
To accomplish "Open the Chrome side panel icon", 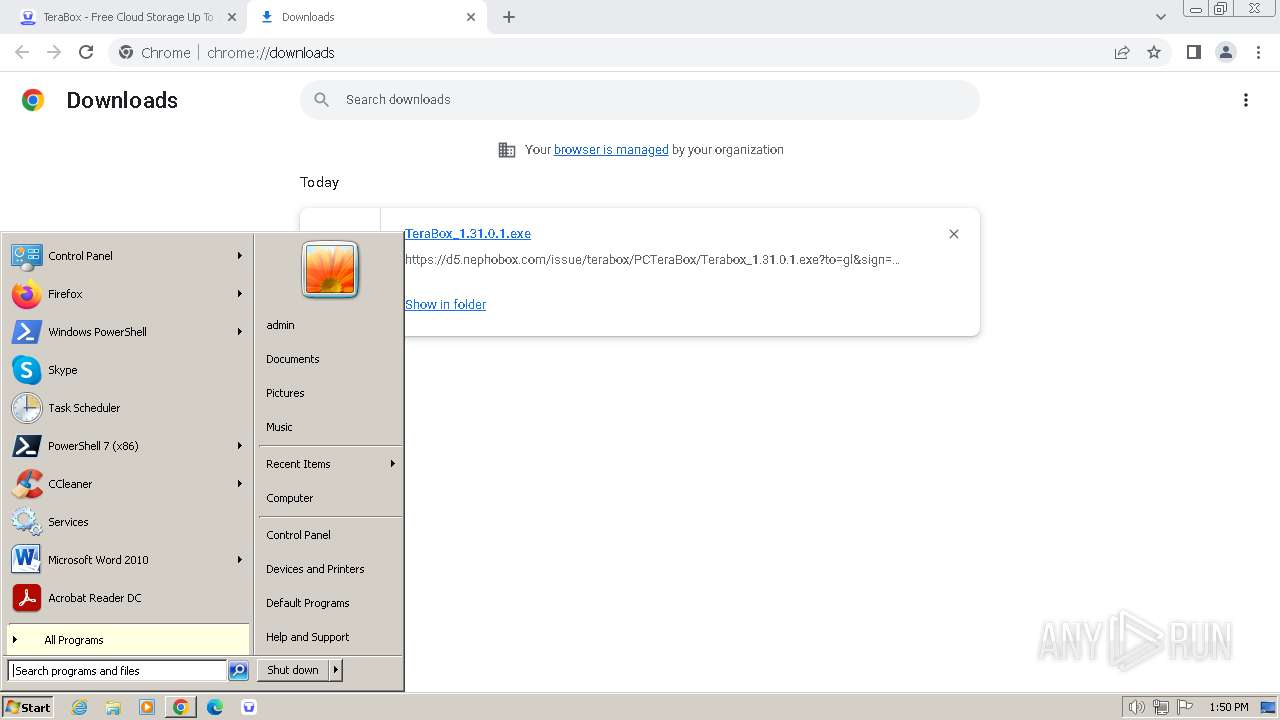I will point(1193,52).
